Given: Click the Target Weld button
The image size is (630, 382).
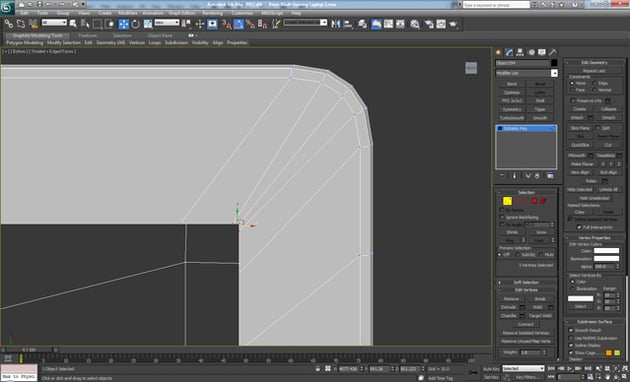Looking at the screenshot, I should [x=540, y=316].
